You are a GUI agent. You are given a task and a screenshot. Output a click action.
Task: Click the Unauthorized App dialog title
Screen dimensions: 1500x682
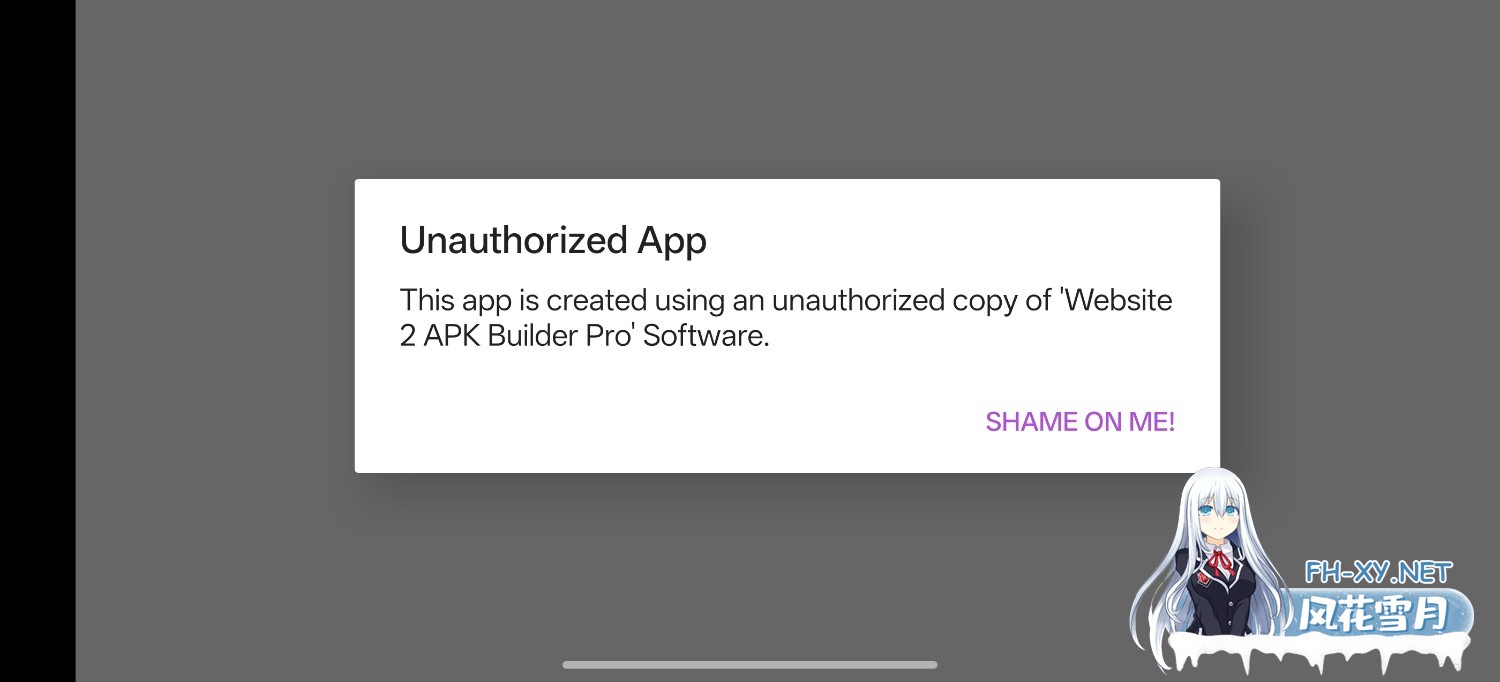pyautogui.click(x=553, y=241)
